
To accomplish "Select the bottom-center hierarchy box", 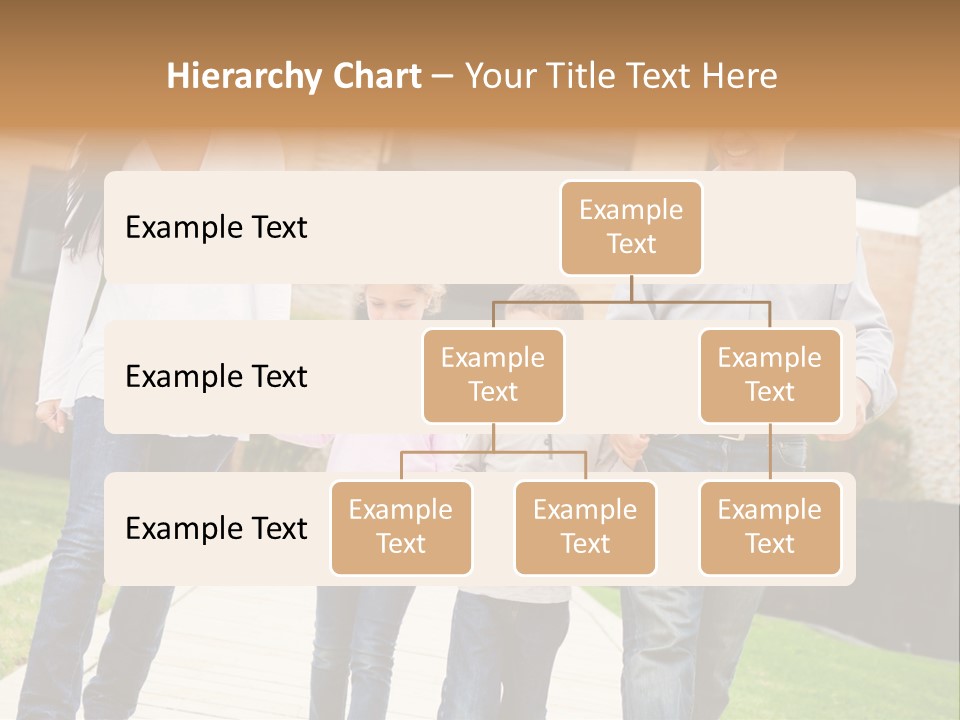I will 585,527.
